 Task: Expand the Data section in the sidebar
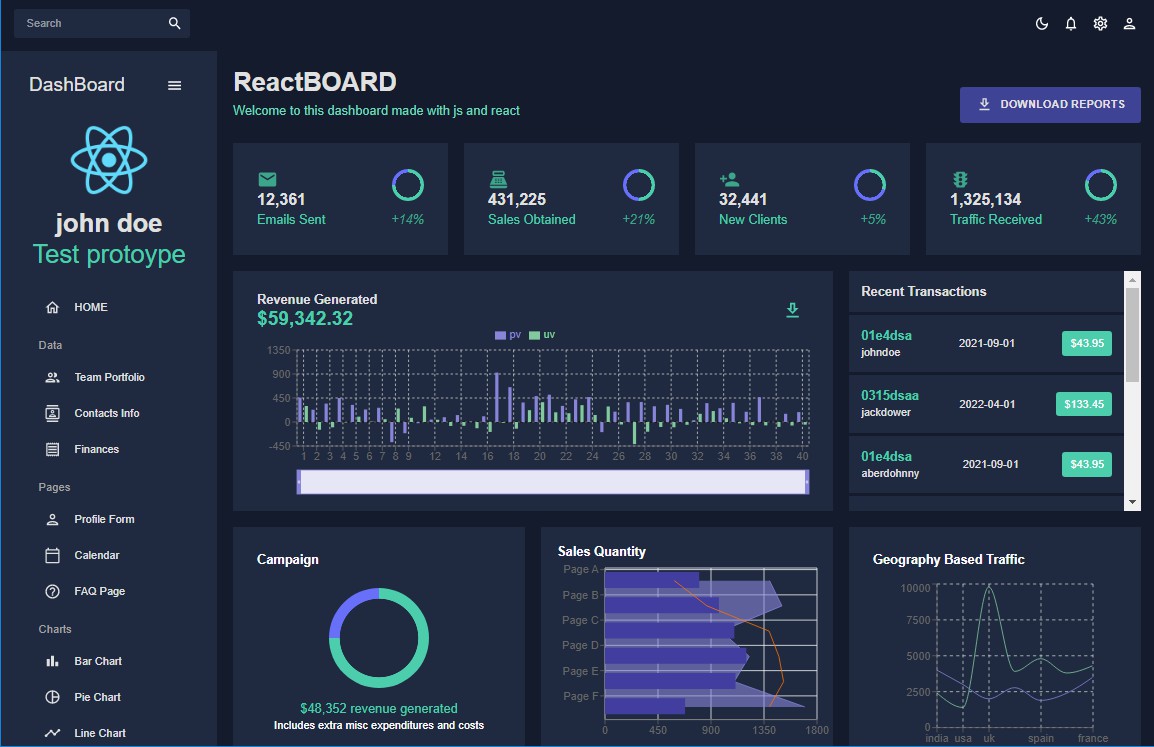[49, 345]
